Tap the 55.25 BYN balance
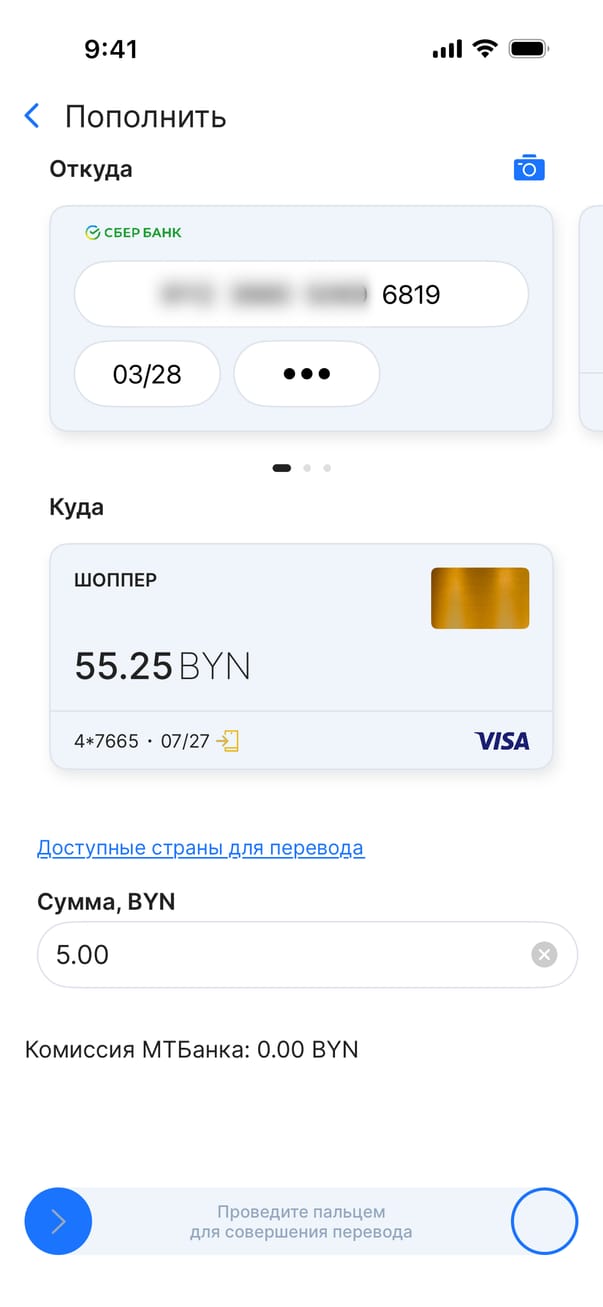603x1307 pixels. tap(162, 666)
